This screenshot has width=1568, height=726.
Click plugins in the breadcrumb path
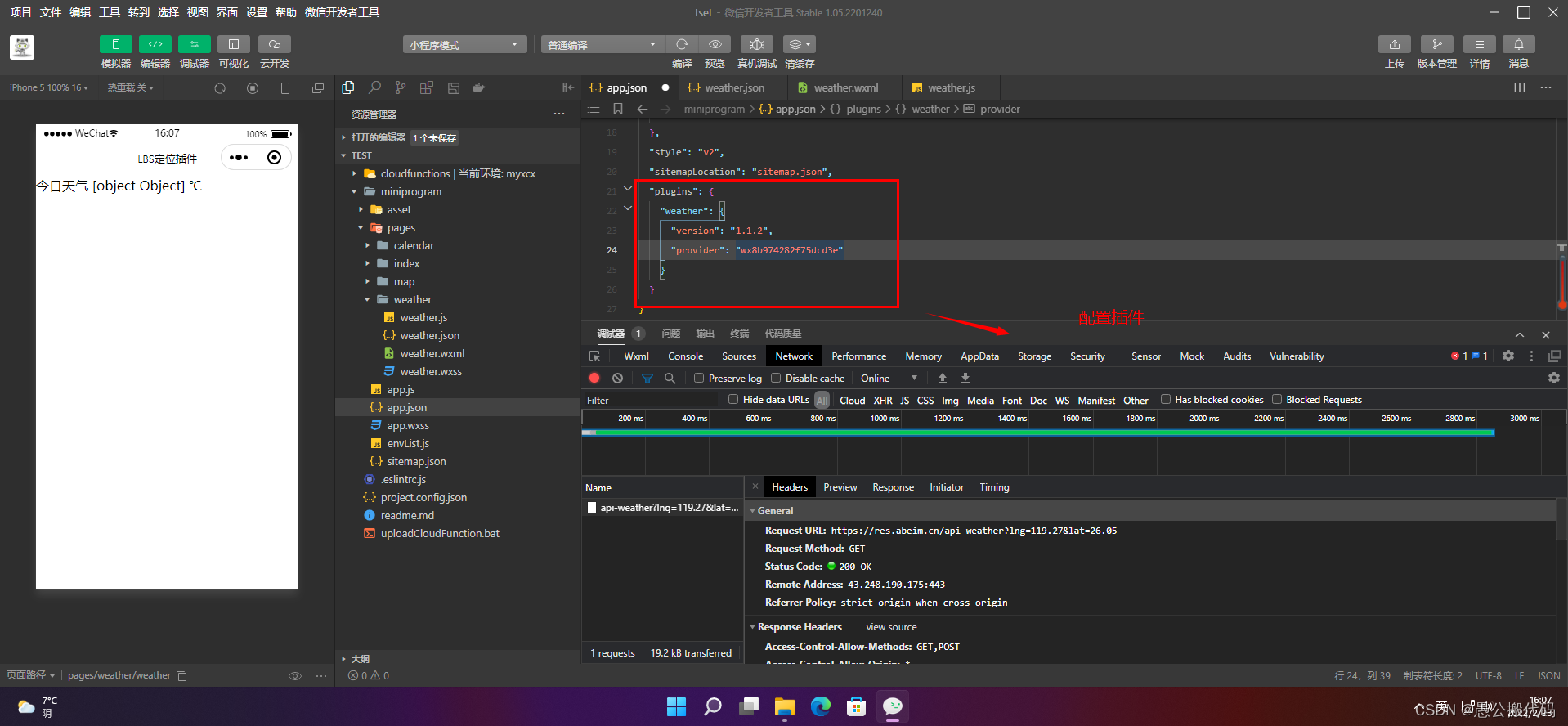click(x=863, y=109)
